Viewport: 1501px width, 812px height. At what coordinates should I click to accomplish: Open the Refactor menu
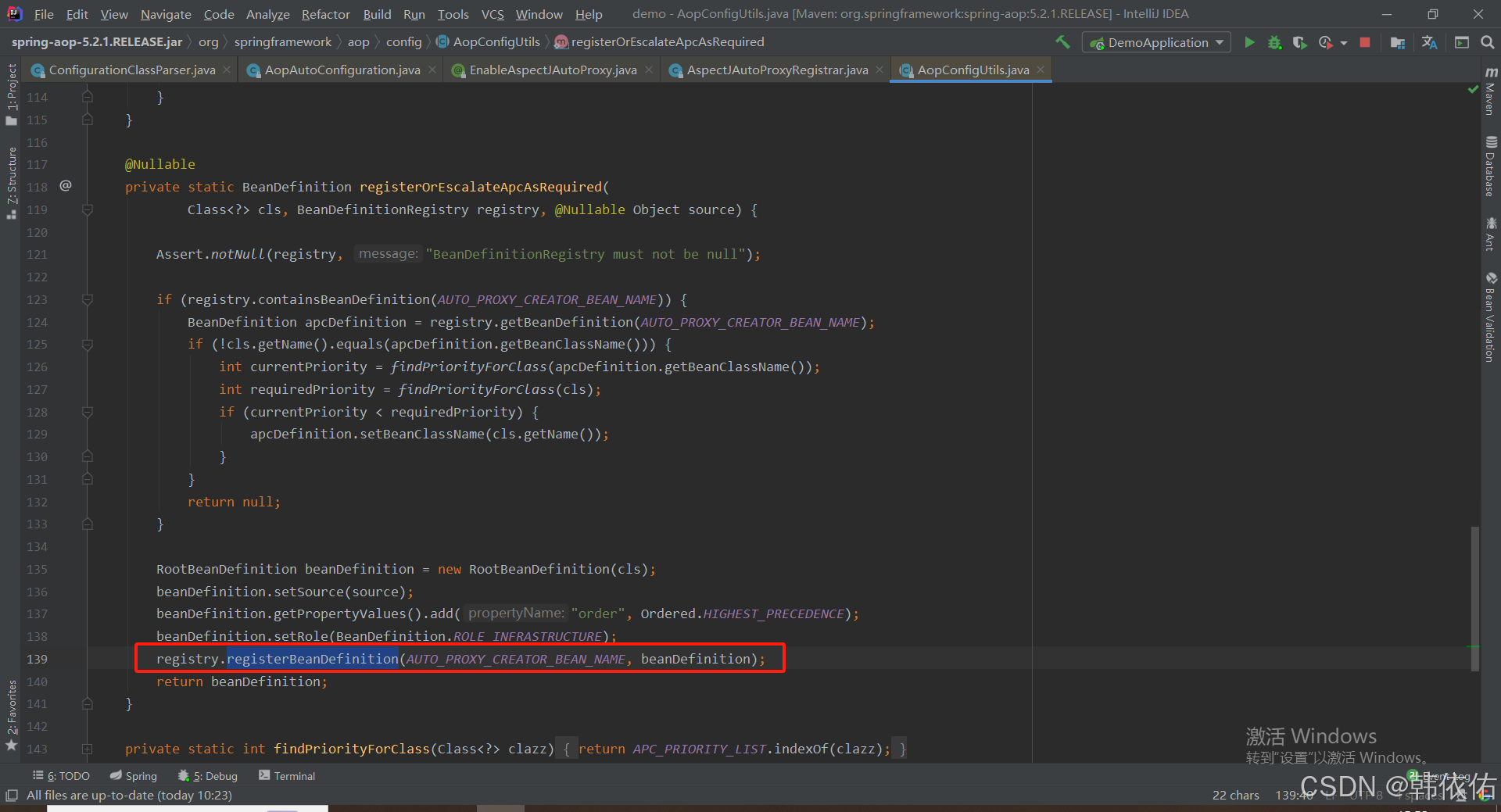[325, 14]
